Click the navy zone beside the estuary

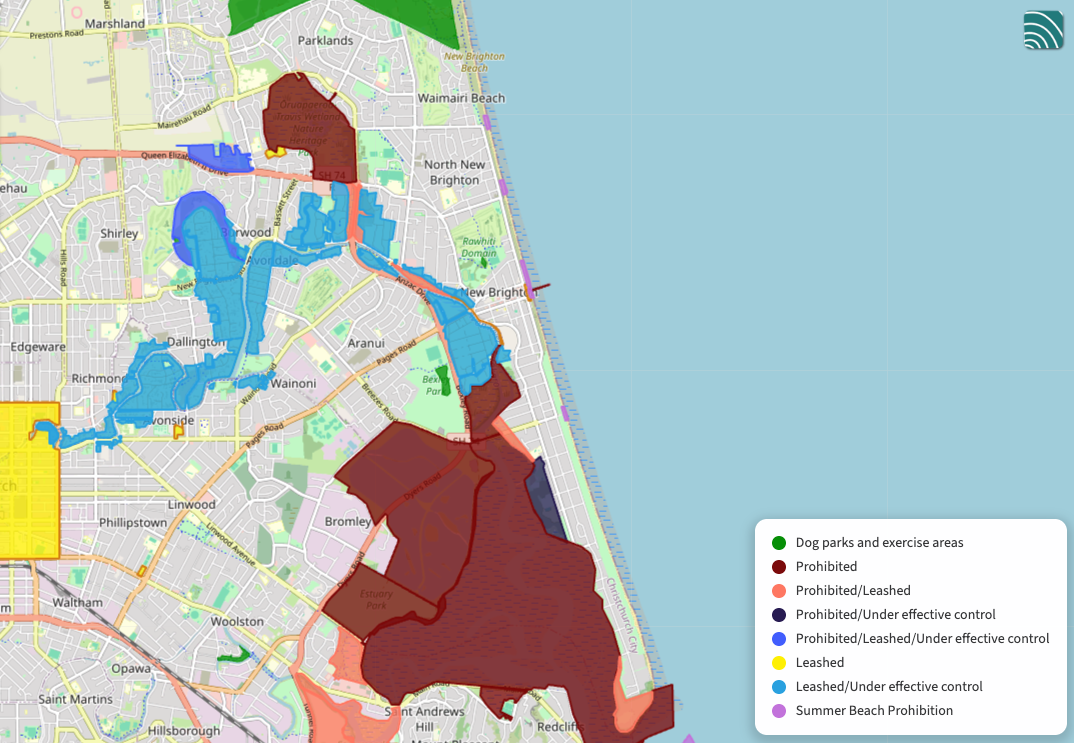[546, 500]
